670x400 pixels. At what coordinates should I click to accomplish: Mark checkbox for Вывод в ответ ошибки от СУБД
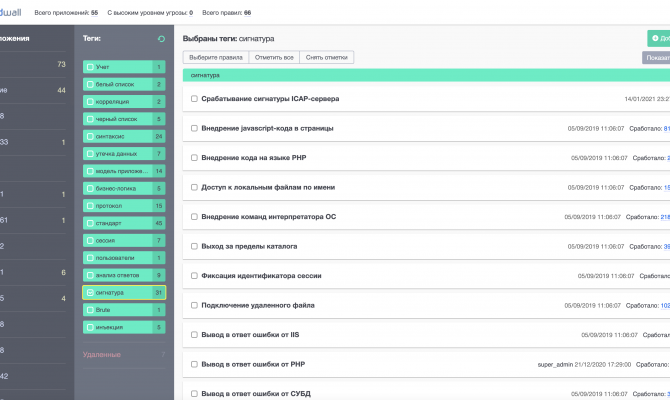(194, 394)
